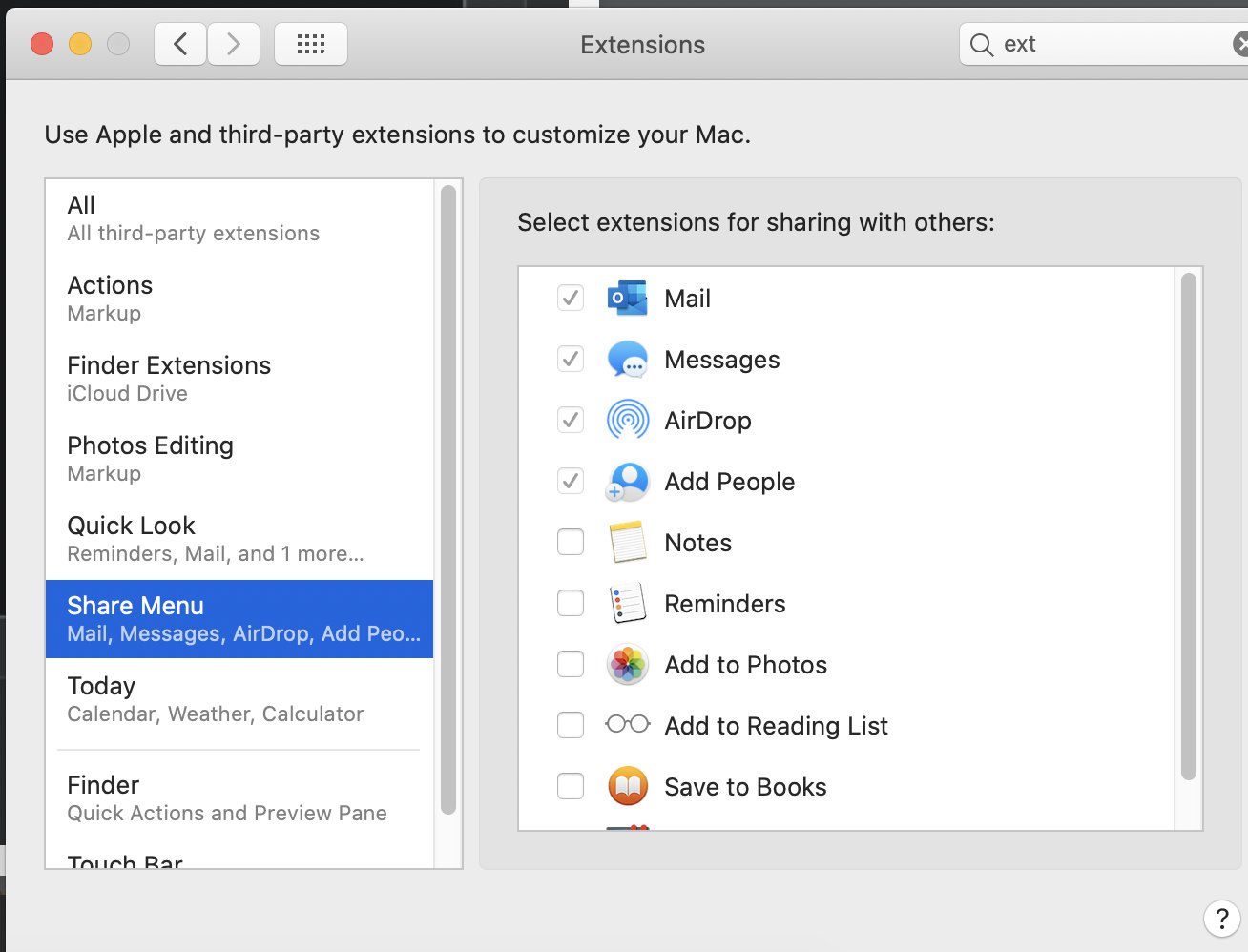The image size is (1248, 952).
Task: Click the Photos pinwheel icon
Action: [x=627, y=665]
